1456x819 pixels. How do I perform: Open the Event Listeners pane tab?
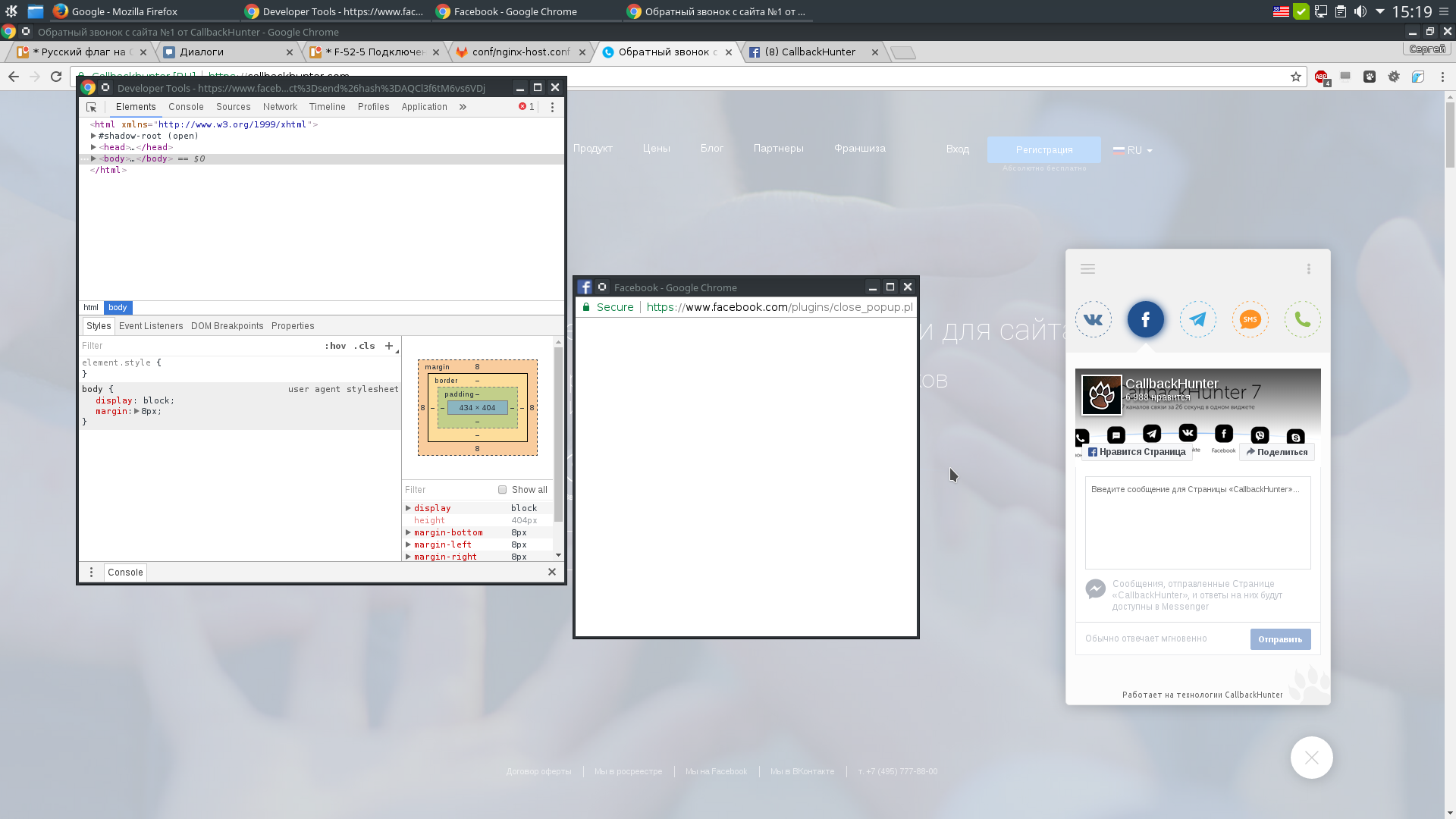(151, 326)
